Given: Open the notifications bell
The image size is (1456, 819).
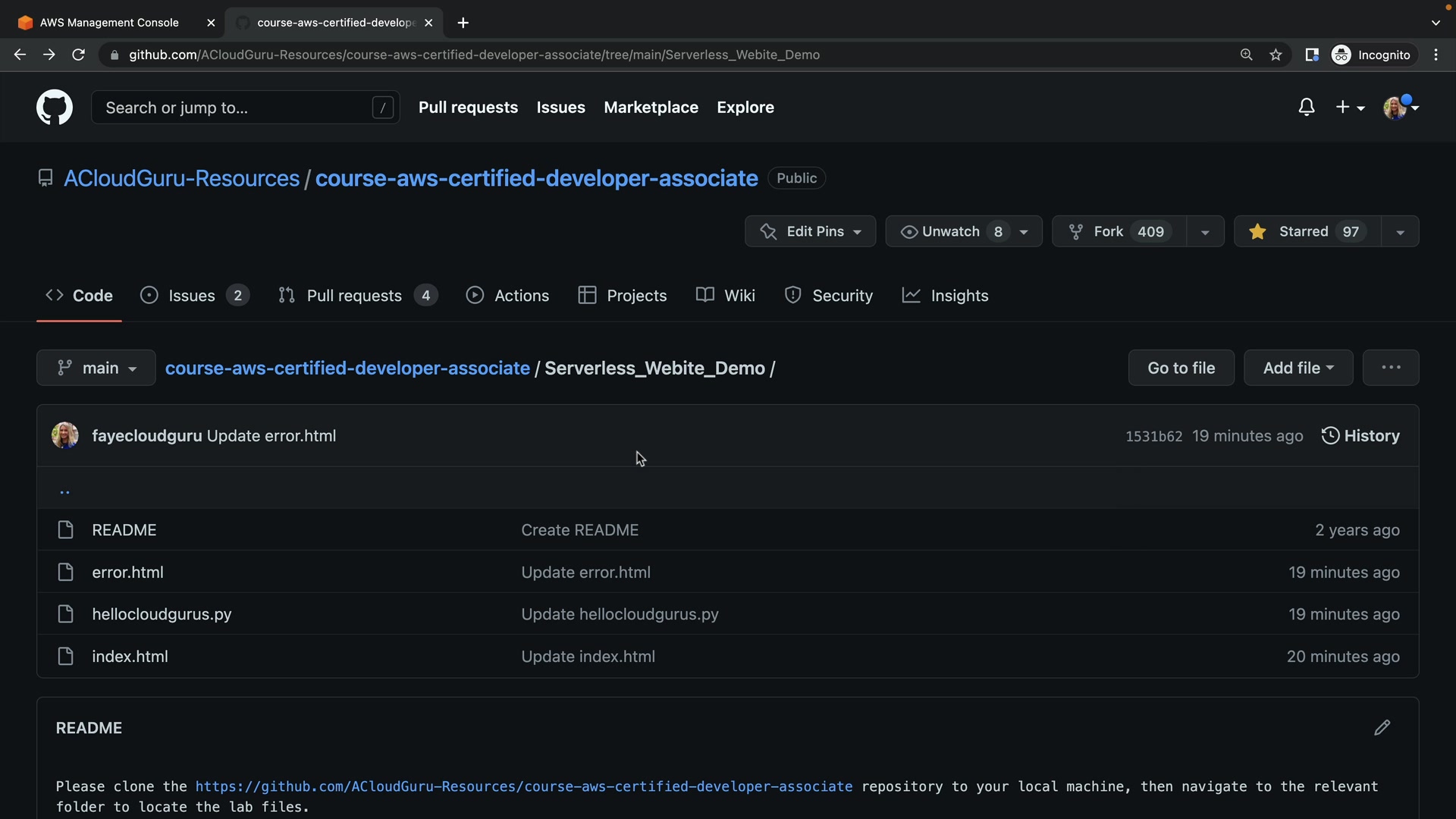Looking at the screenshot, I should click(1306, 108).
